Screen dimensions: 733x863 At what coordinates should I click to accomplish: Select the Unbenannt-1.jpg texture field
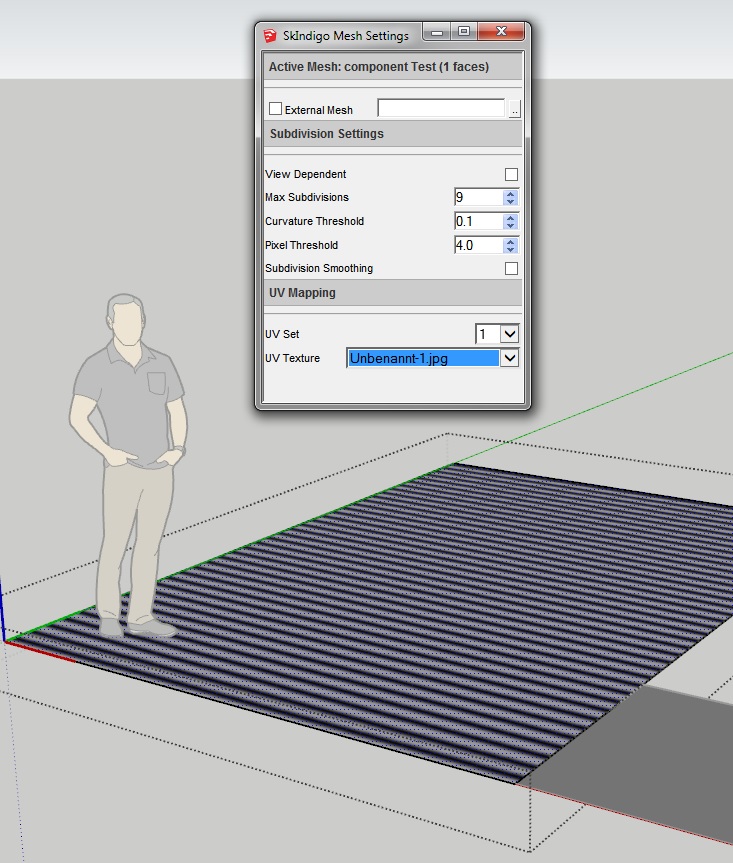pos(422,358)
